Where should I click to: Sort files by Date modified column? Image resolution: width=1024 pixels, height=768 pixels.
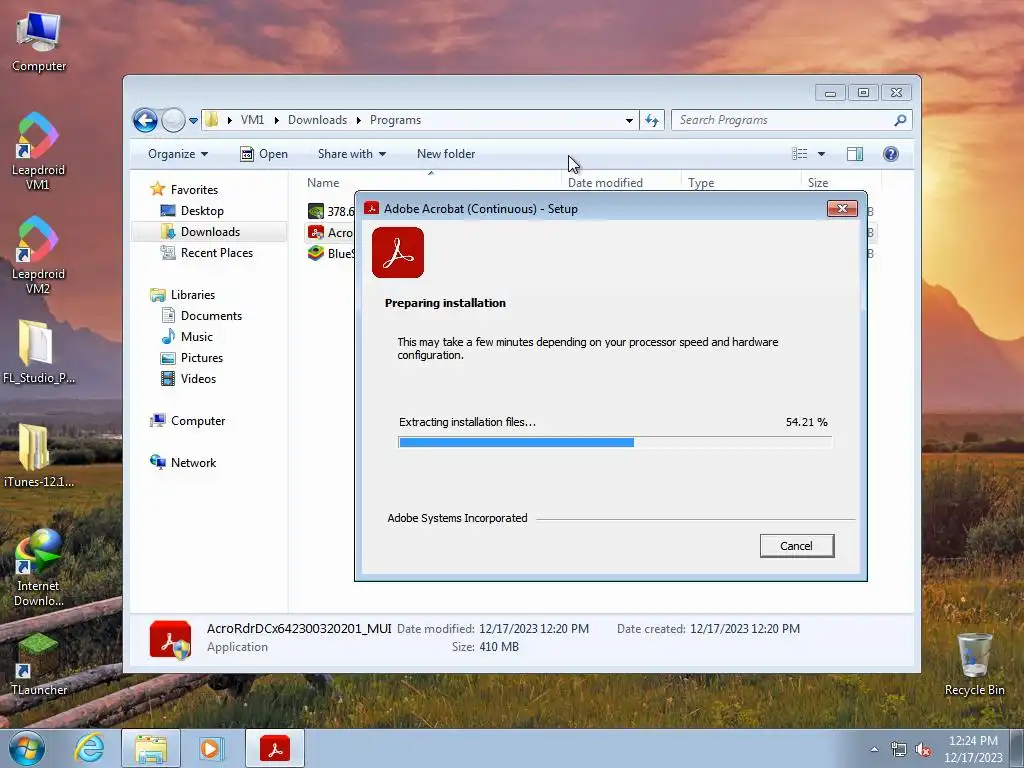[620, 183]
